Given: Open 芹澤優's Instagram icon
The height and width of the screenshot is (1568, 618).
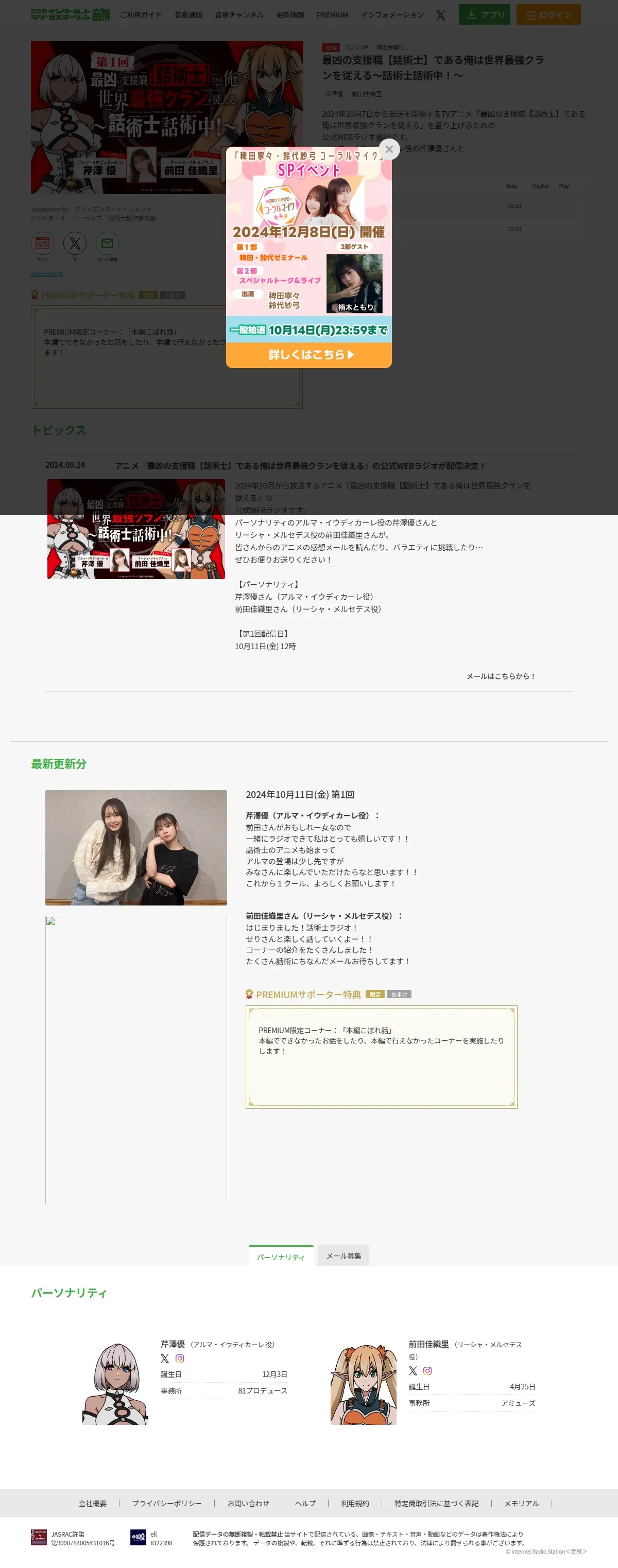Looking at the screenshot, I should (180, 1358).
